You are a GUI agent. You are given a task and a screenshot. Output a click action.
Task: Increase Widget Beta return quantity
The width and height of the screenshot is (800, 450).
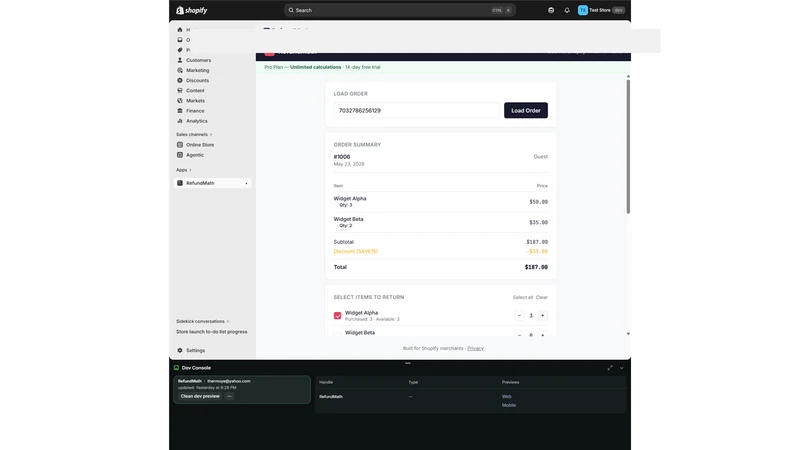542,335
